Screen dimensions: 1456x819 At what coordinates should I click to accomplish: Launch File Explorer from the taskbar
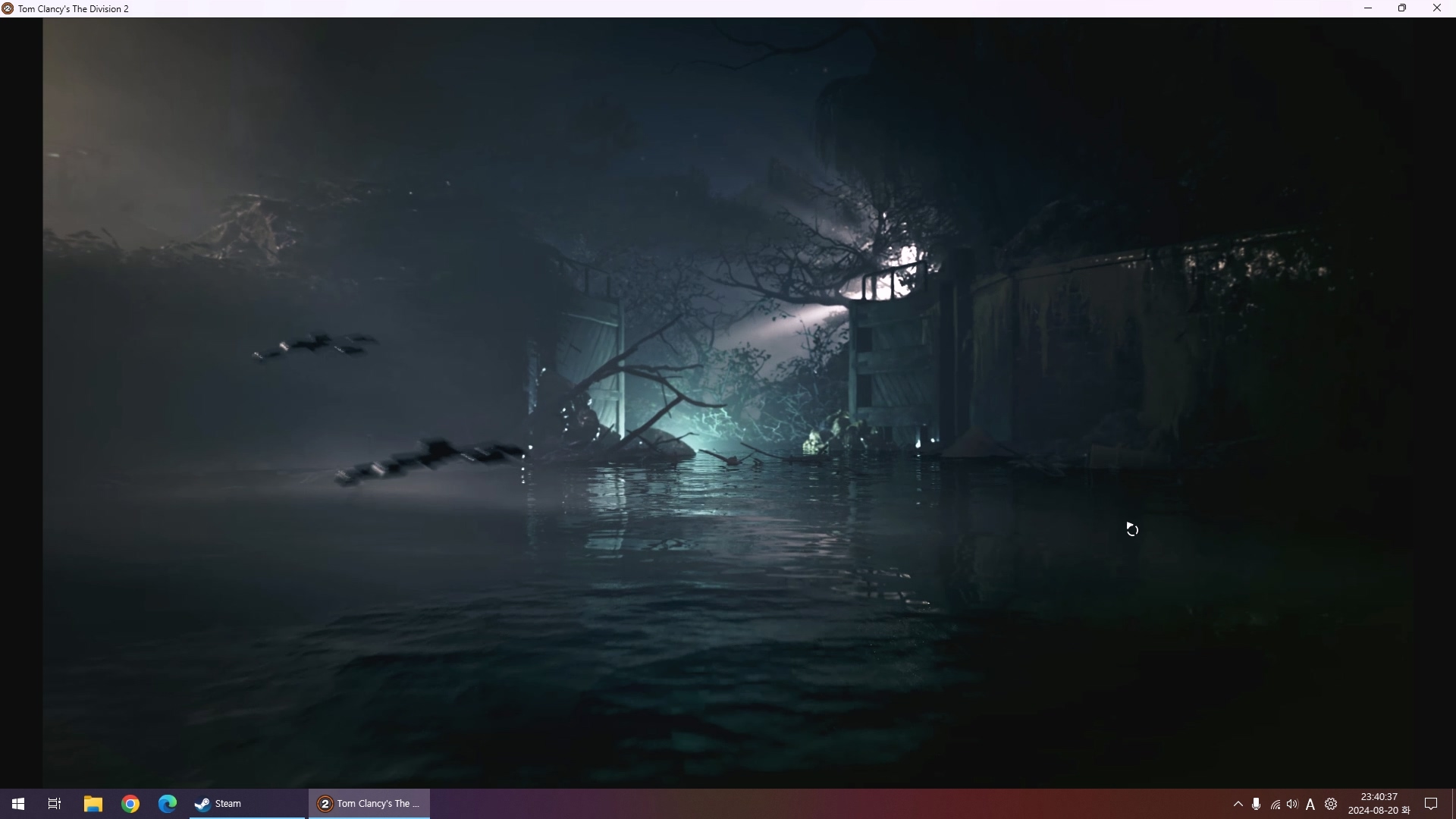click(93, 804)
